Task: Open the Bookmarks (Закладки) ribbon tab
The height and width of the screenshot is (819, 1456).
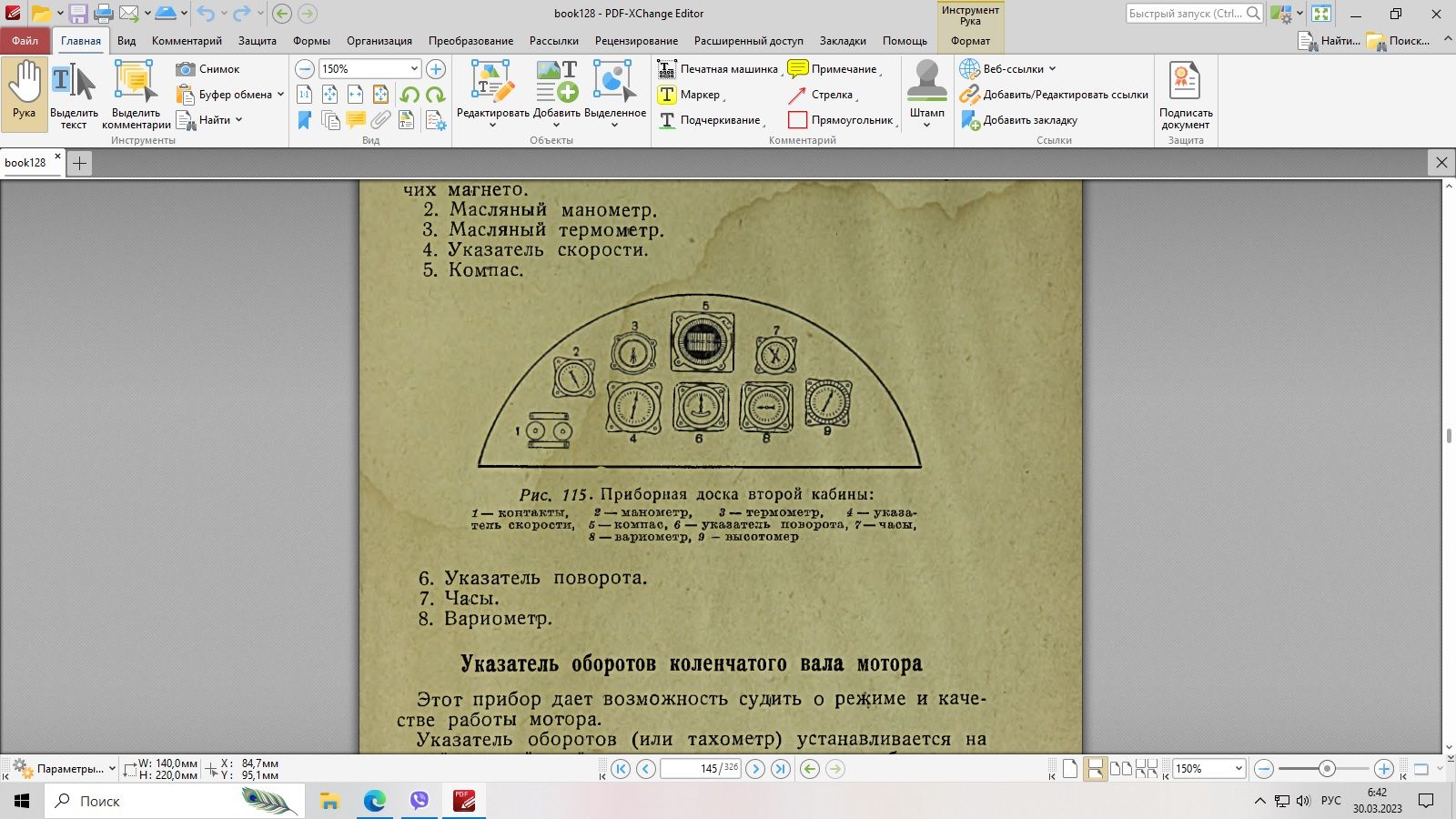Action: [843, 41]
